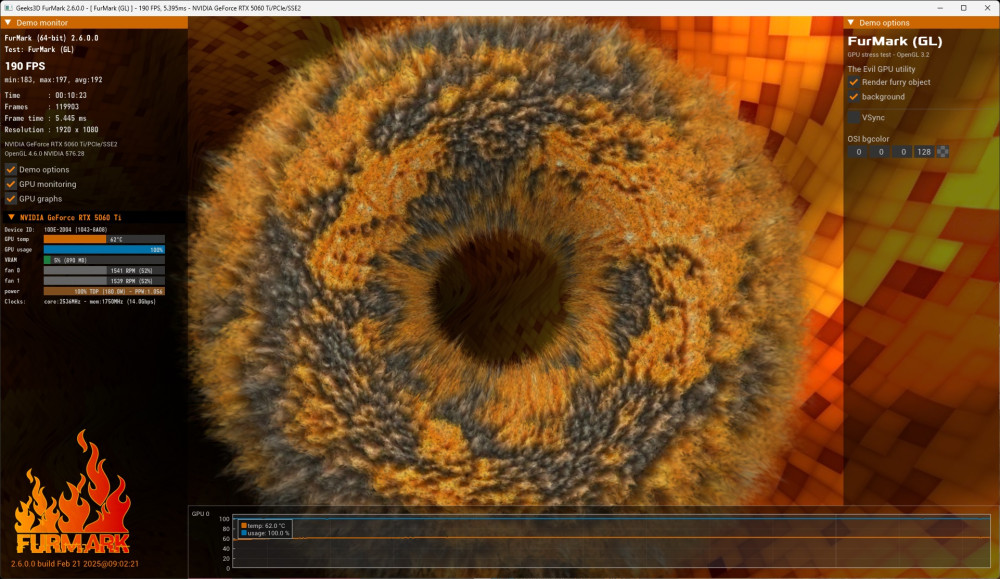Click the blue GPU usage bar
This screenshot has height=579, width=1000.
tap(104, 249)
